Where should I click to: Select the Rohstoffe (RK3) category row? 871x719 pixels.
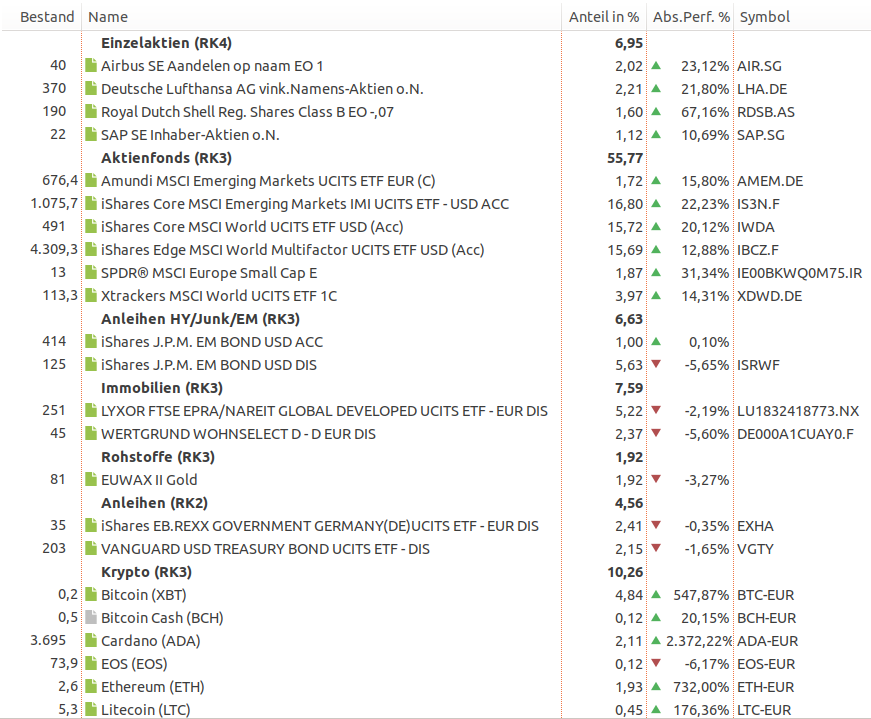[436, 457]
